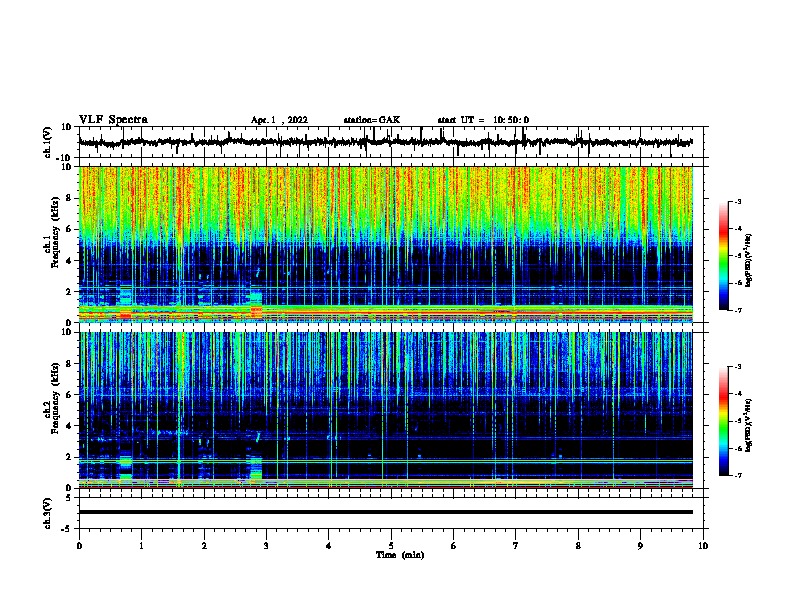Click the log(PSD) label beside ch.1 color bar

click(749, 261)
